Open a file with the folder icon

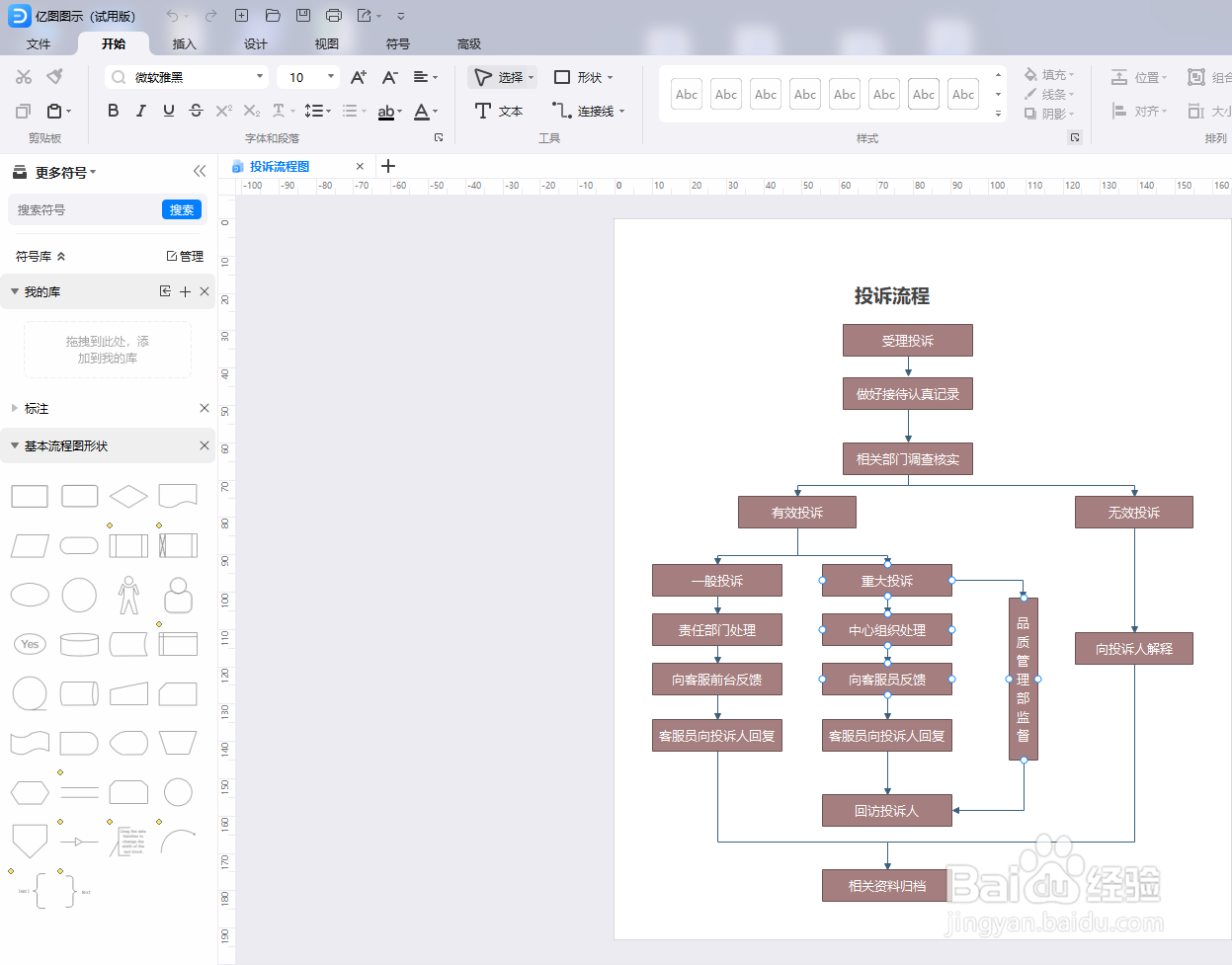(x=273, y=16)
